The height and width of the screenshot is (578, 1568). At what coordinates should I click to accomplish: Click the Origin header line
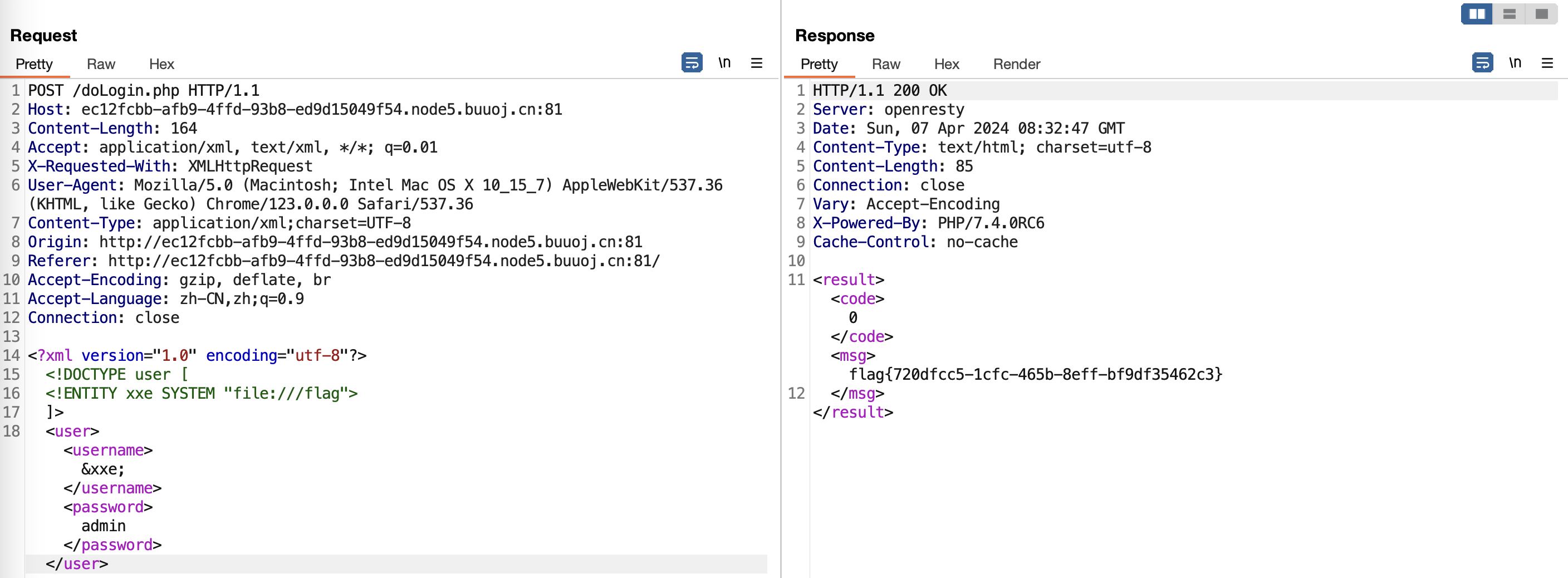click(335, 242)
